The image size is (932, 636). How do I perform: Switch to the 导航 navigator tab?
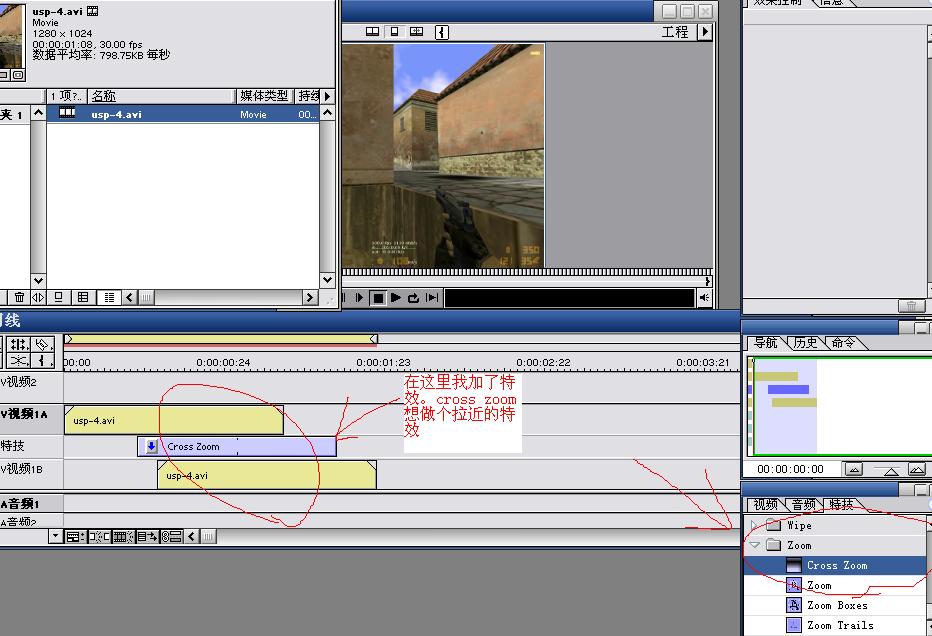click(x=766, y=342)
